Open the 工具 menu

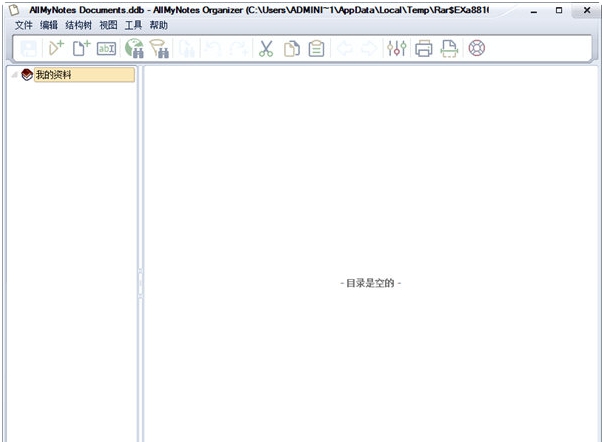click(133, 25)
